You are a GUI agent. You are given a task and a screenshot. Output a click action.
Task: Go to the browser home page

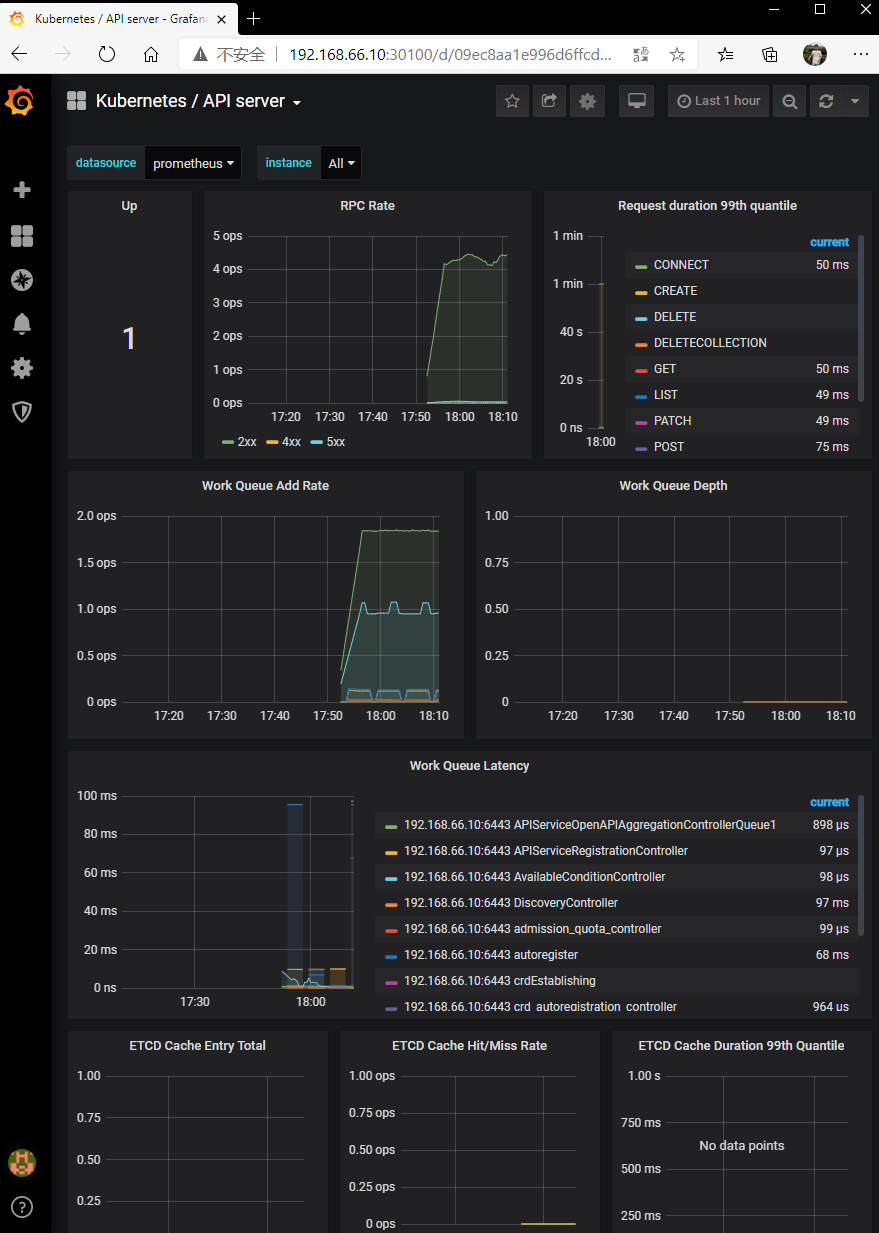pos(150,54)
